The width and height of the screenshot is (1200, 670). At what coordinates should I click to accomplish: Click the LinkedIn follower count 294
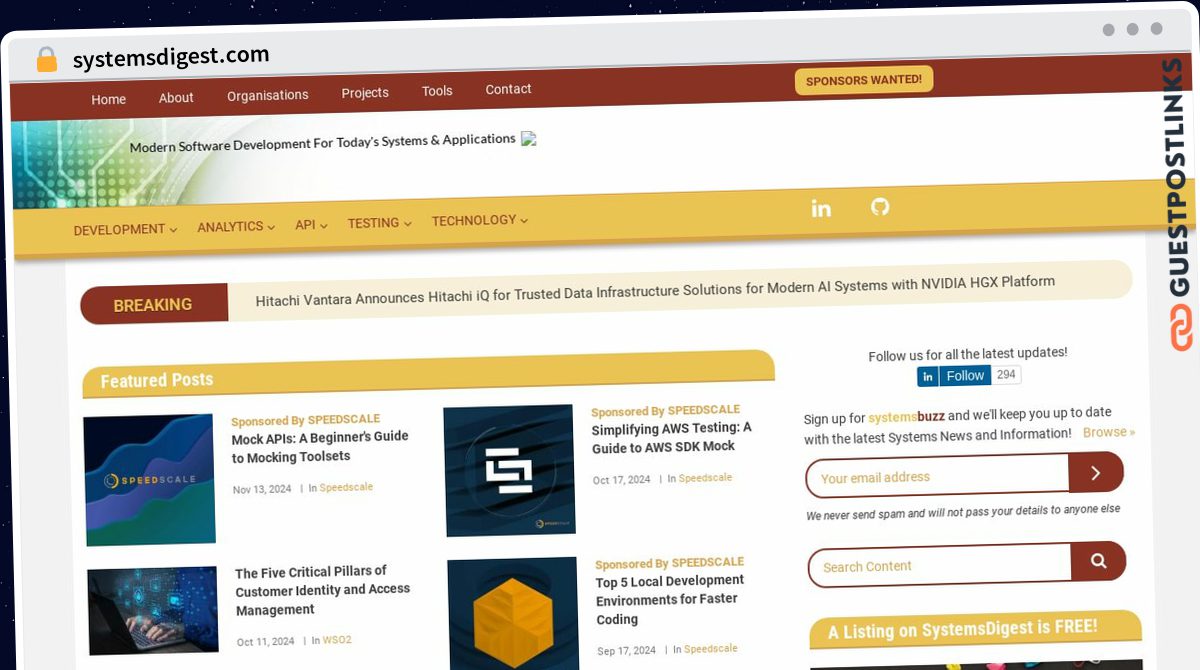click(x=1006, y=375)
